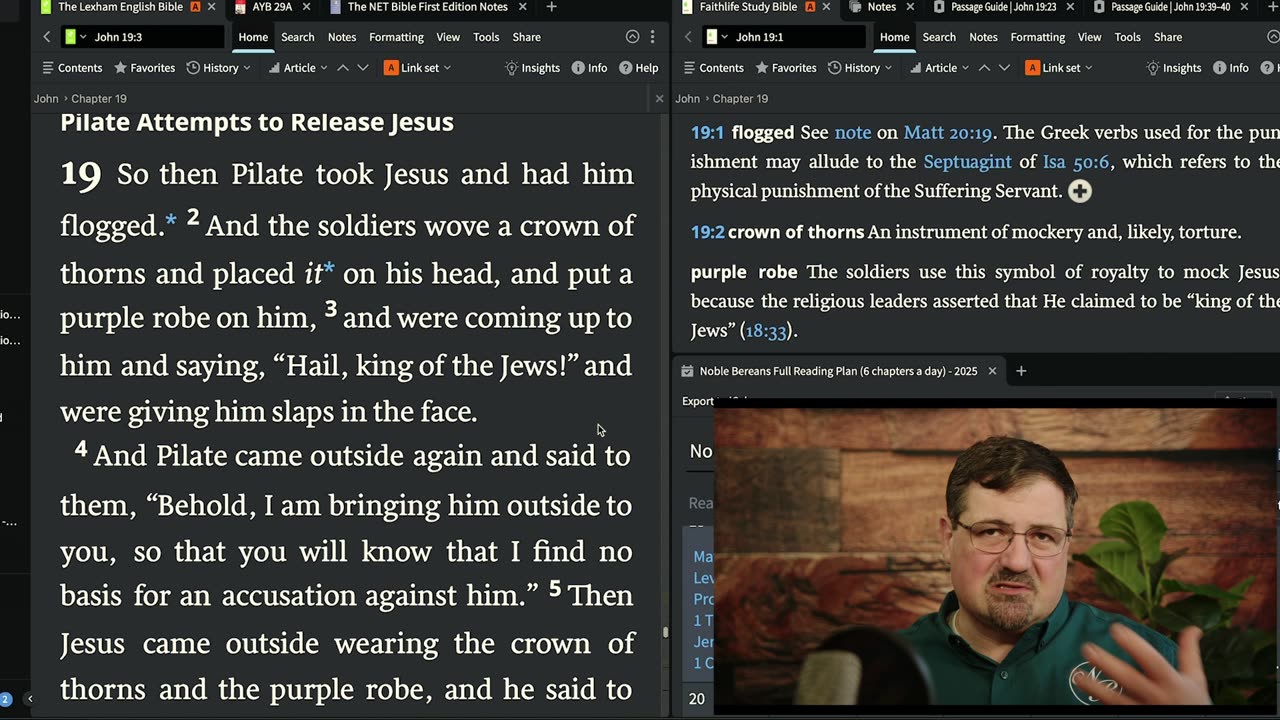This screenshot has height=720, width=1280.
Task: Open the three-dot panel menu in the Lexham panel
Action: click(x=652, y=37)
